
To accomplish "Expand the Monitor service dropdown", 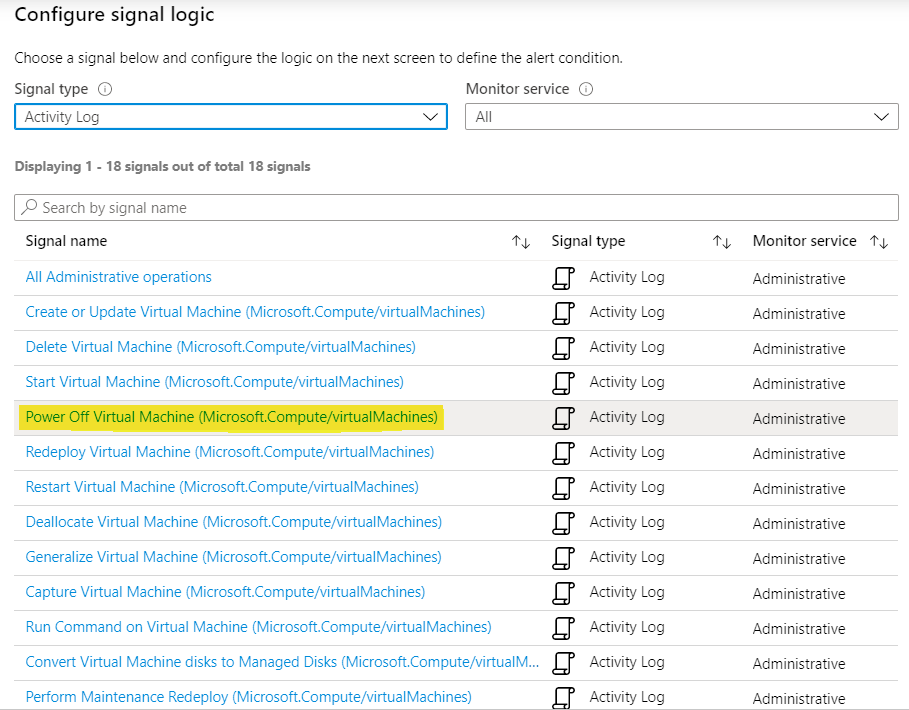I will click(x=681, y=117).
